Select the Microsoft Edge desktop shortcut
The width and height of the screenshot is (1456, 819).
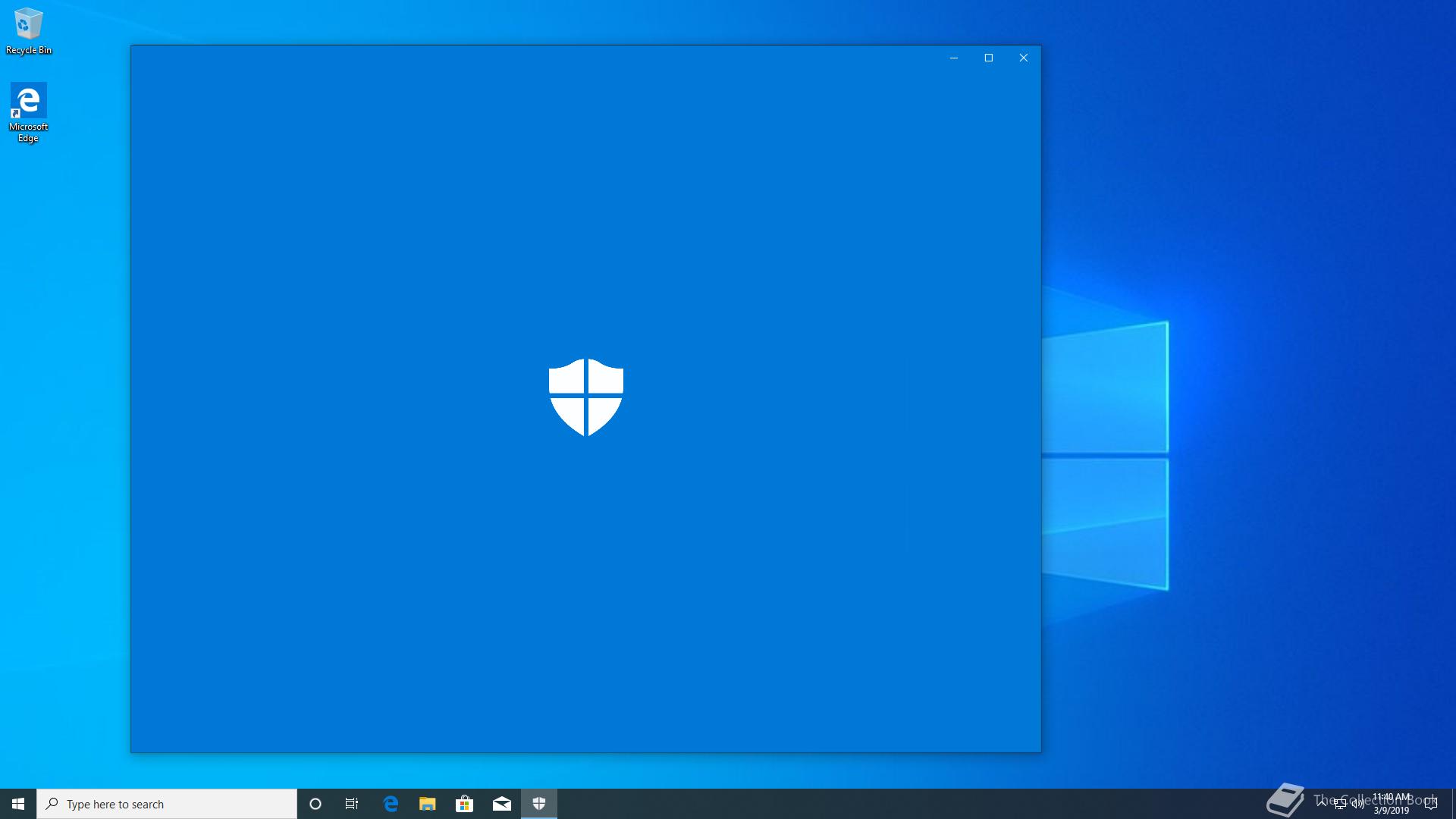pyautogui.click(x=28, y=112)
